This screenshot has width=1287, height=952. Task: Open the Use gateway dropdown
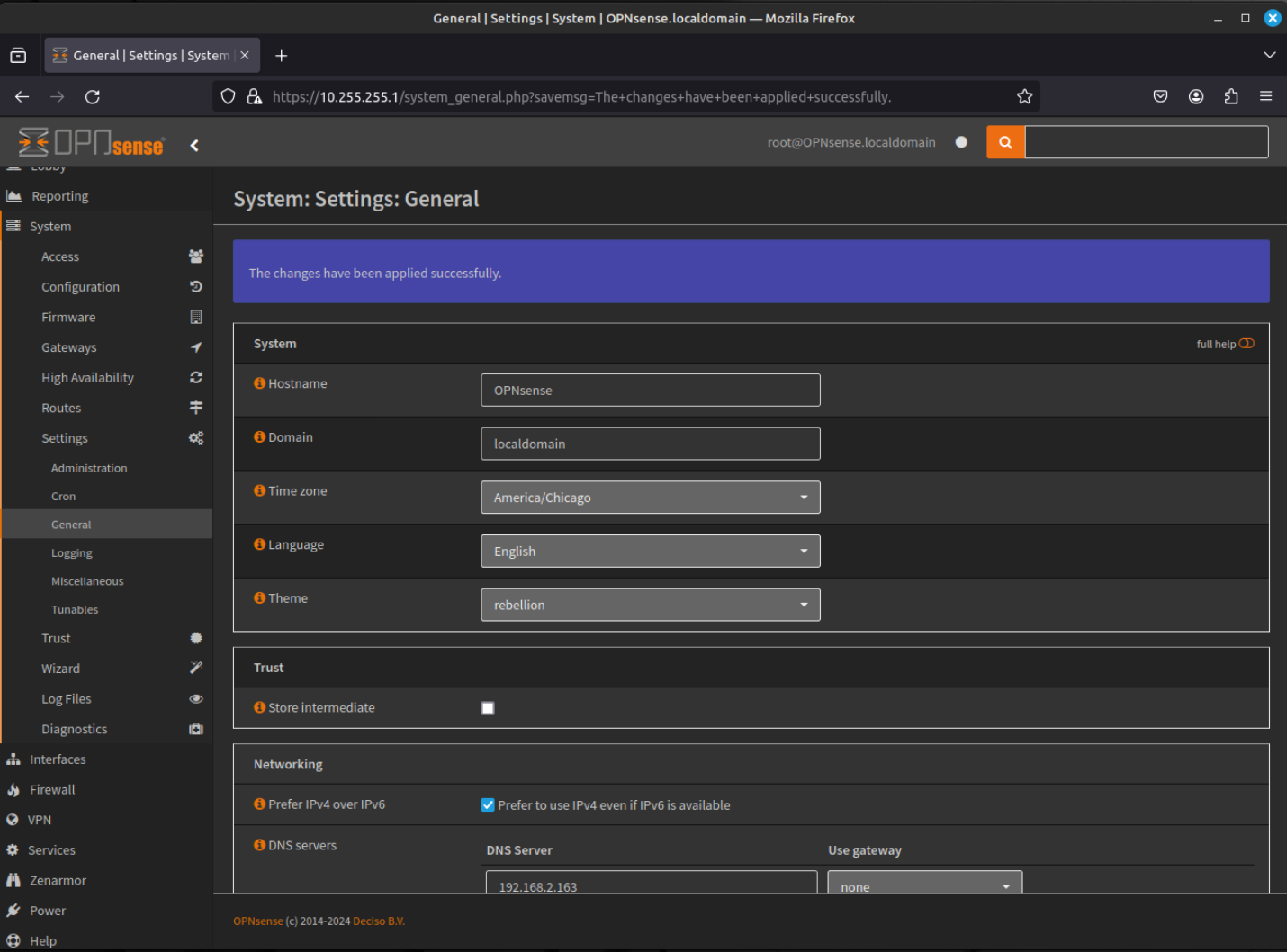coord(925,882)
